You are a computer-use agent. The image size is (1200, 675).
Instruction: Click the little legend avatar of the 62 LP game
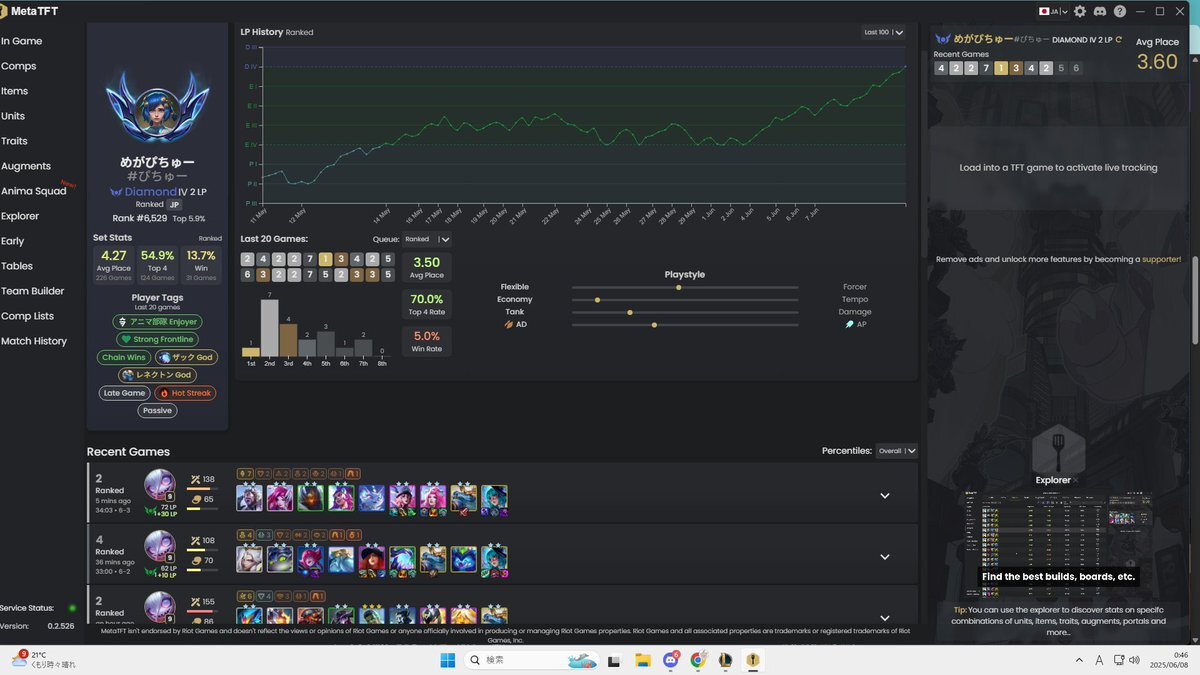click(x=160, y=547)
